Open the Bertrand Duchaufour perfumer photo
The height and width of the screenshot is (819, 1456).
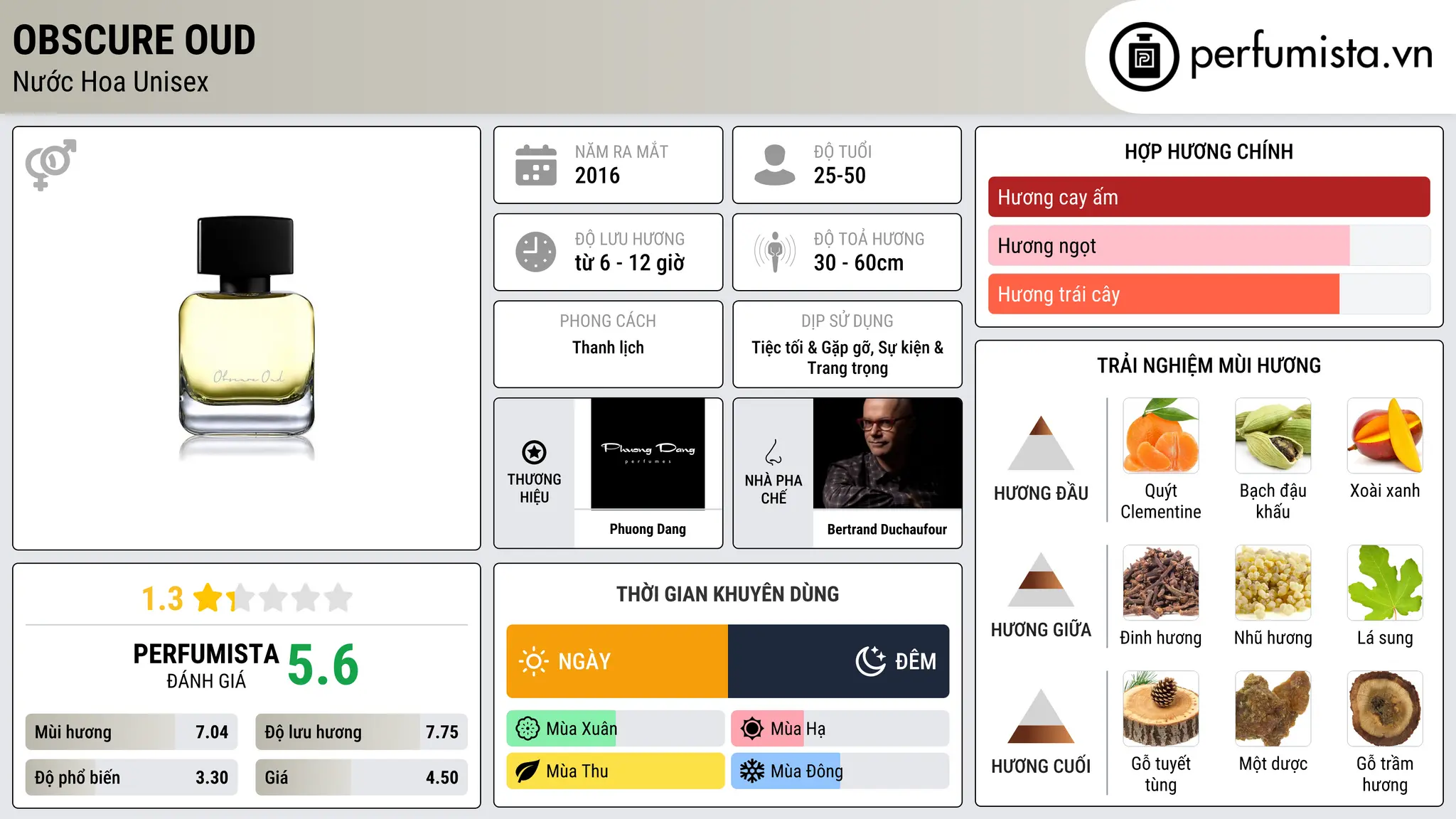[887, 454]
